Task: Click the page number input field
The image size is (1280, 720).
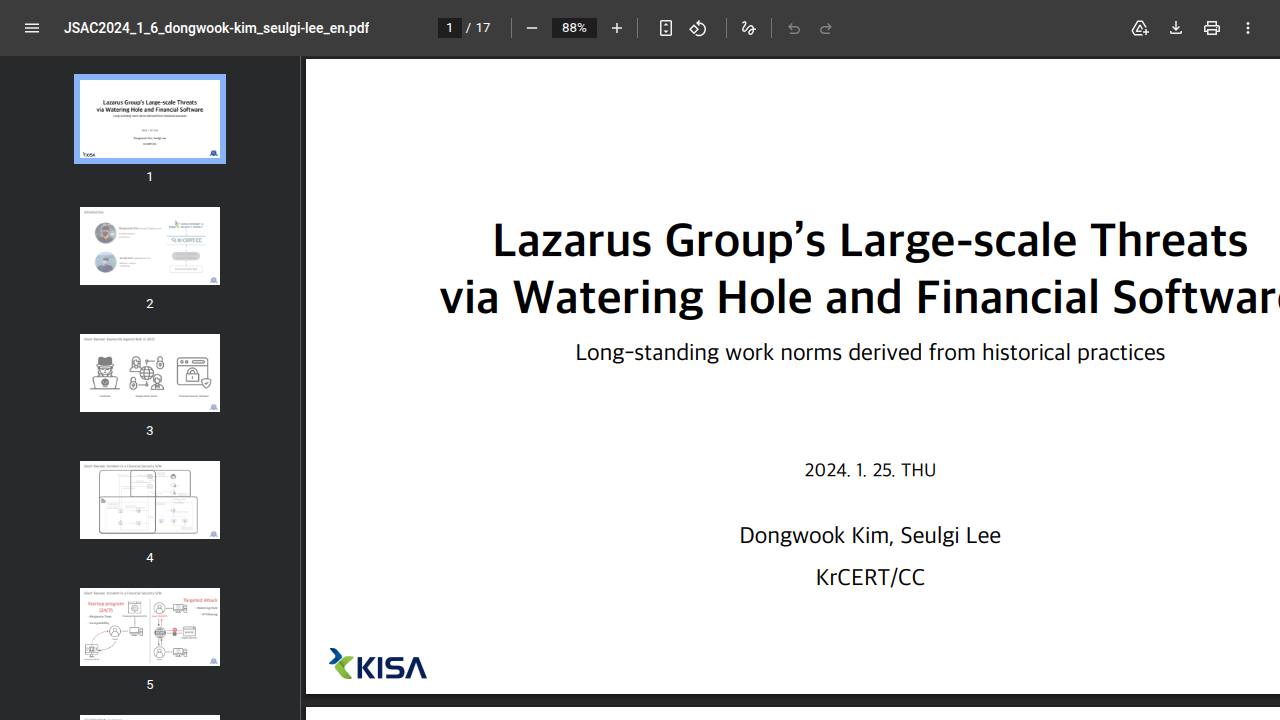Action: (x=450, y=28)
